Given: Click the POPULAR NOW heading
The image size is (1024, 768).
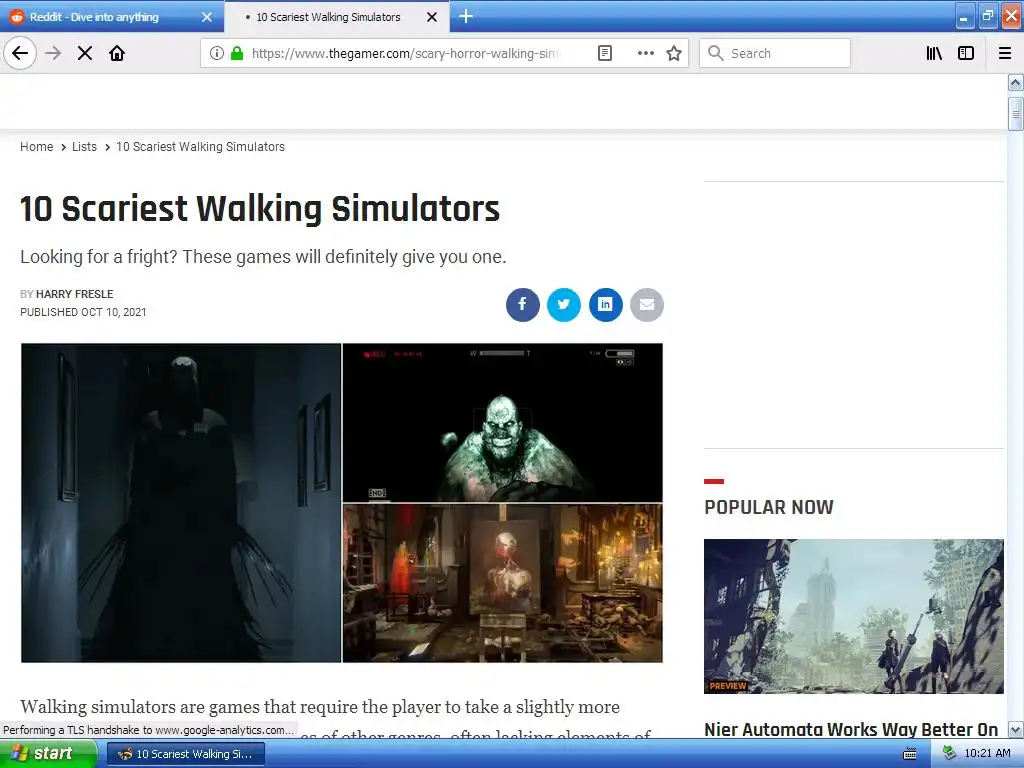Looking at the screenshot, I should [769, 507].
